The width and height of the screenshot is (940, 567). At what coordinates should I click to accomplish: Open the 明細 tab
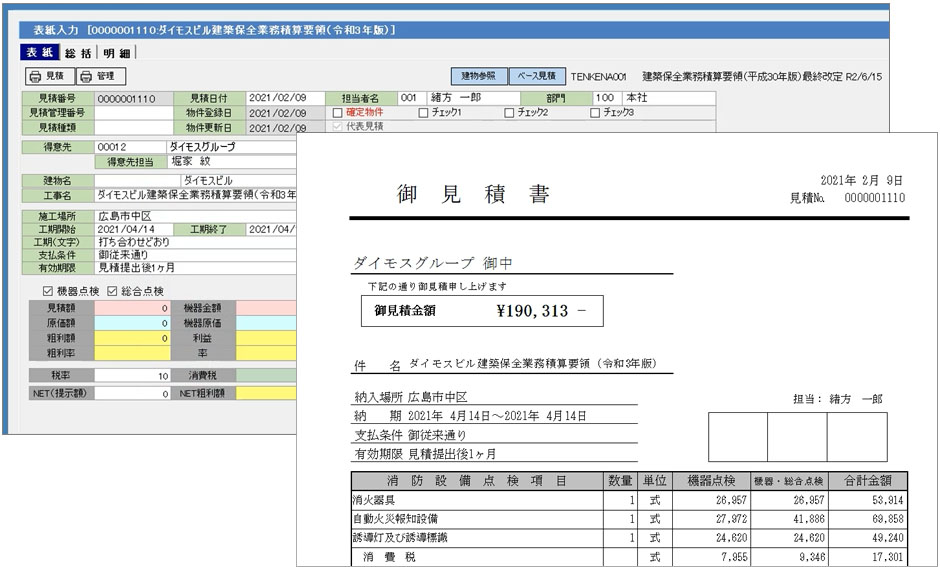point(116,53)
